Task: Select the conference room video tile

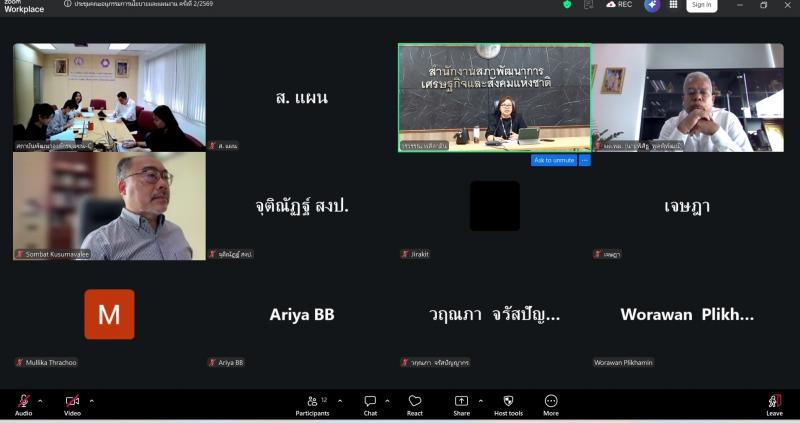Action: coord(110,97)
